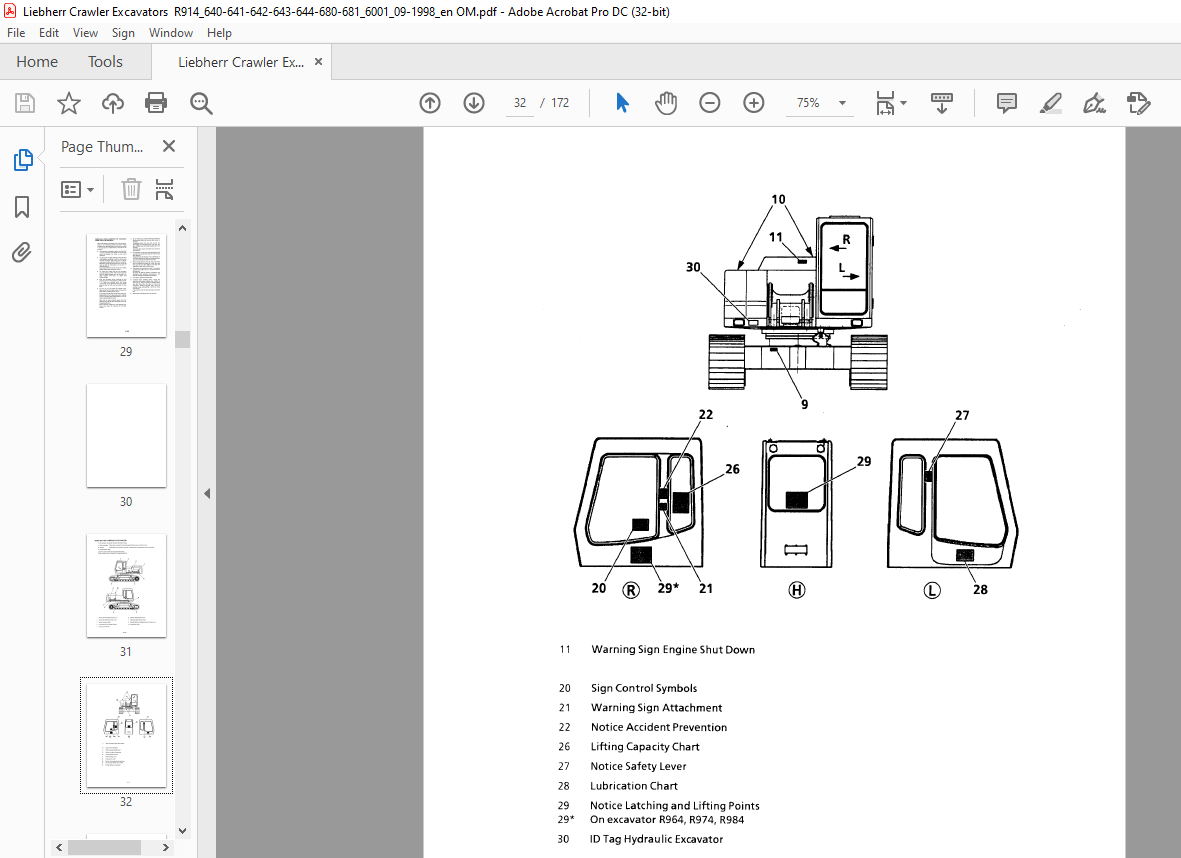Go to next page arrow

pyautogui.click(x=474, y=103)
